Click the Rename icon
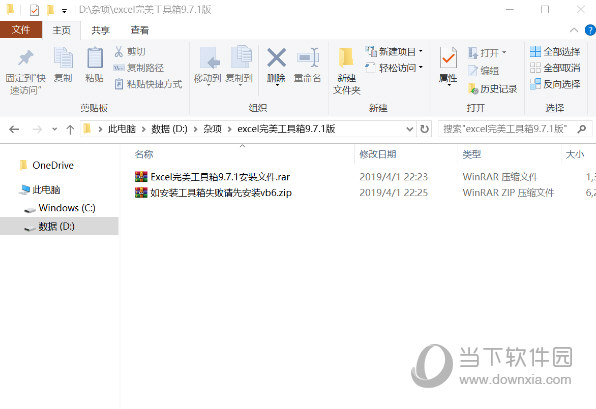The width and height of the screenshot is (596, 409). [308, 58]
